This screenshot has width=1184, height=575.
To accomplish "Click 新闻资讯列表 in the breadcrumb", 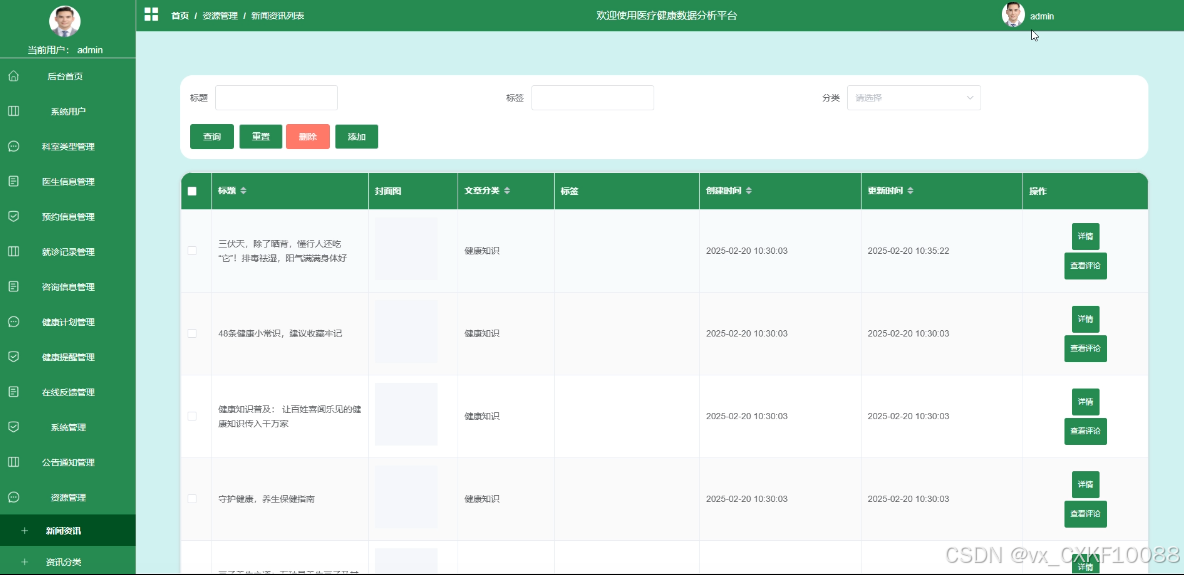I will coord(278,15).
